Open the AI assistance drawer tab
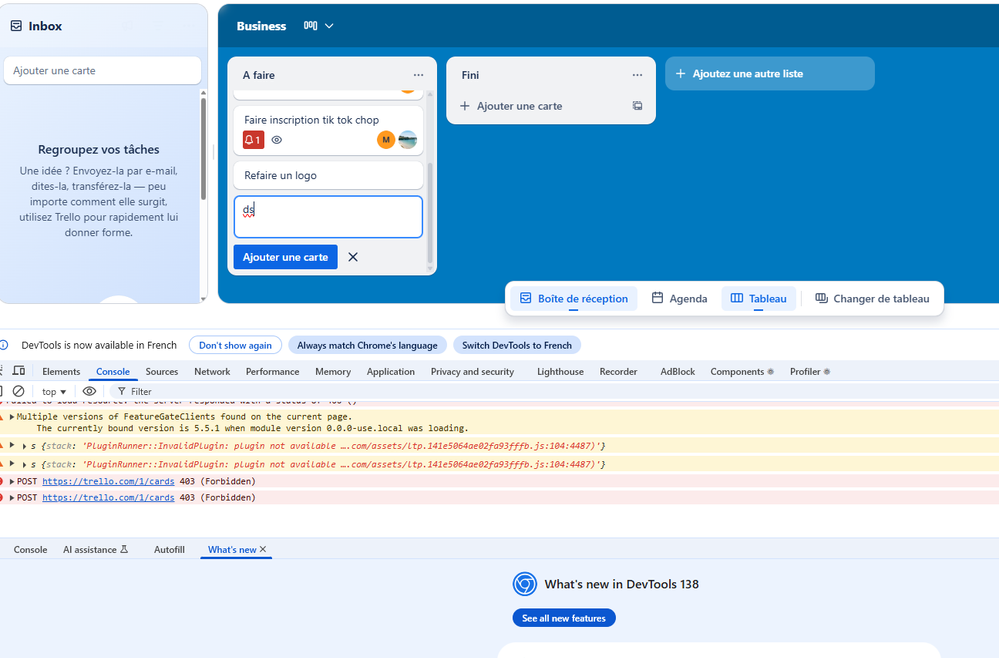Viewport: 999px width, 658px height. (96, 550)
